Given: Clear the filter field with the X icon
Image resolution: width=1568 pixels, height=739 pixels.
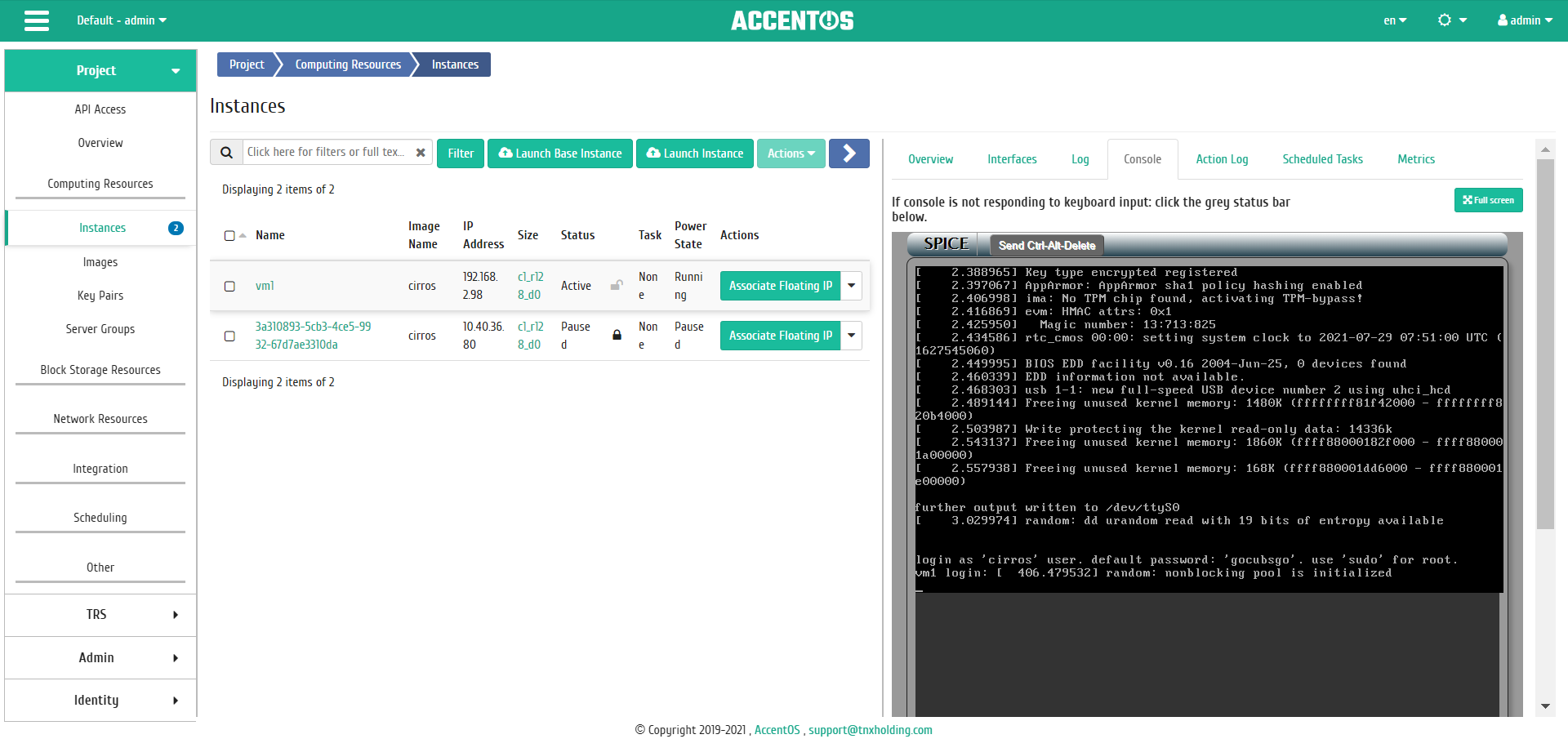Looking at the screenshot, I should (420, 153).
